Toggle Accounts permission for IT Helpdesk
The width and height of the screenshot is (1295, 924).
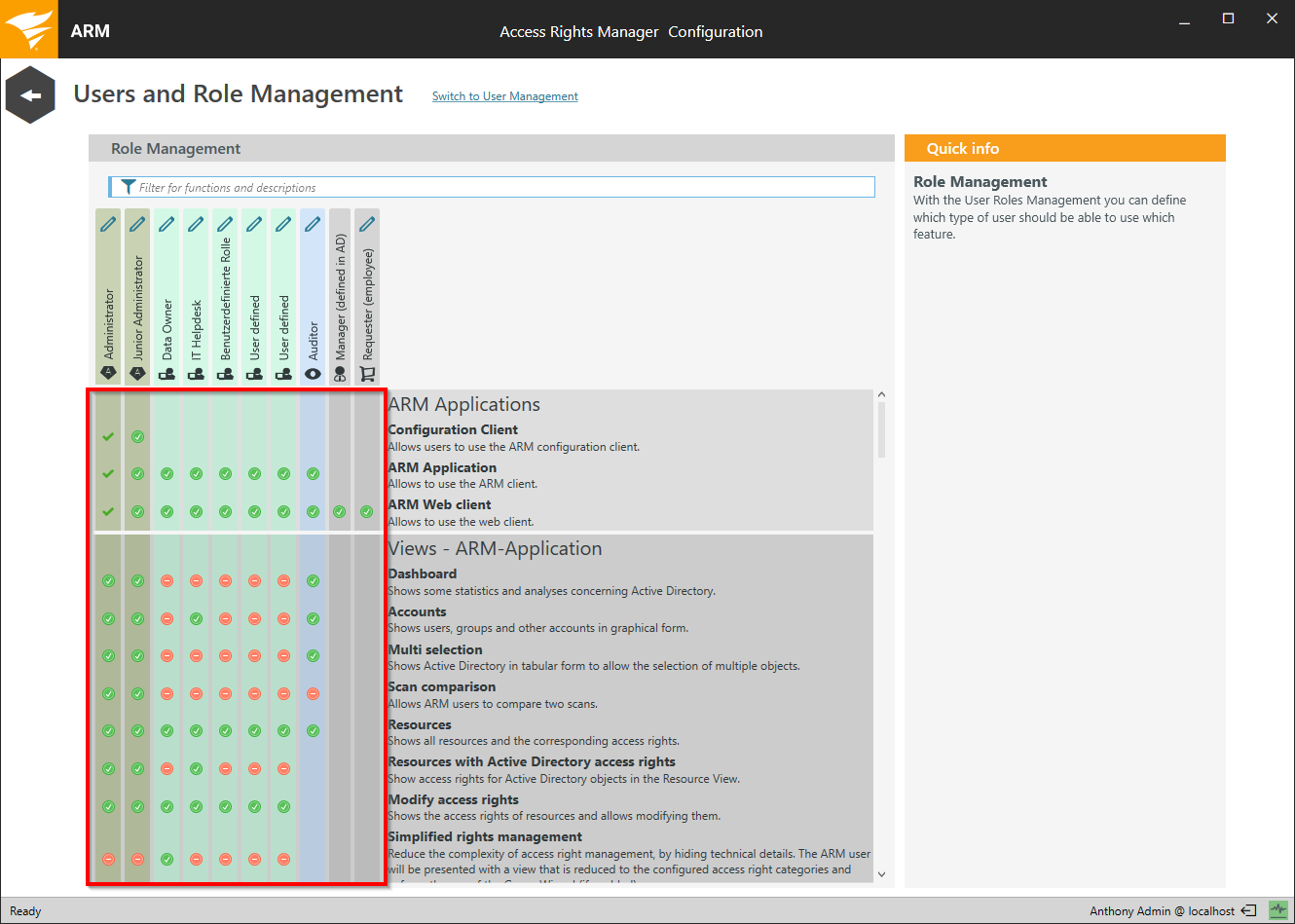point(196,619)
